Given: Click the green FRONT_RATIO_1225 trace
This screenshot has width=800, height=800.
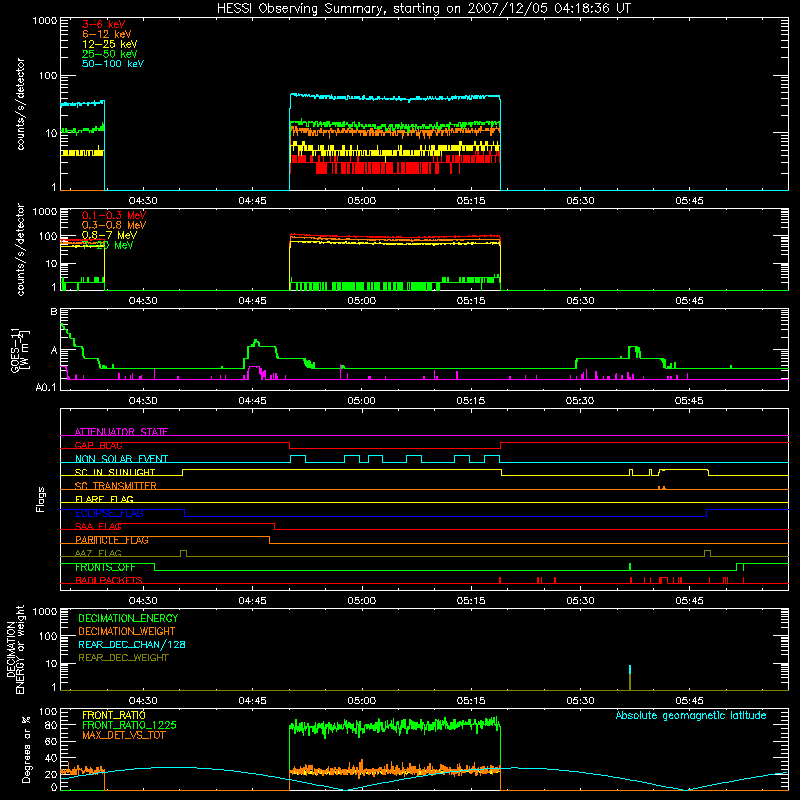Looking at the screenshot, I should tap(395, 726).
